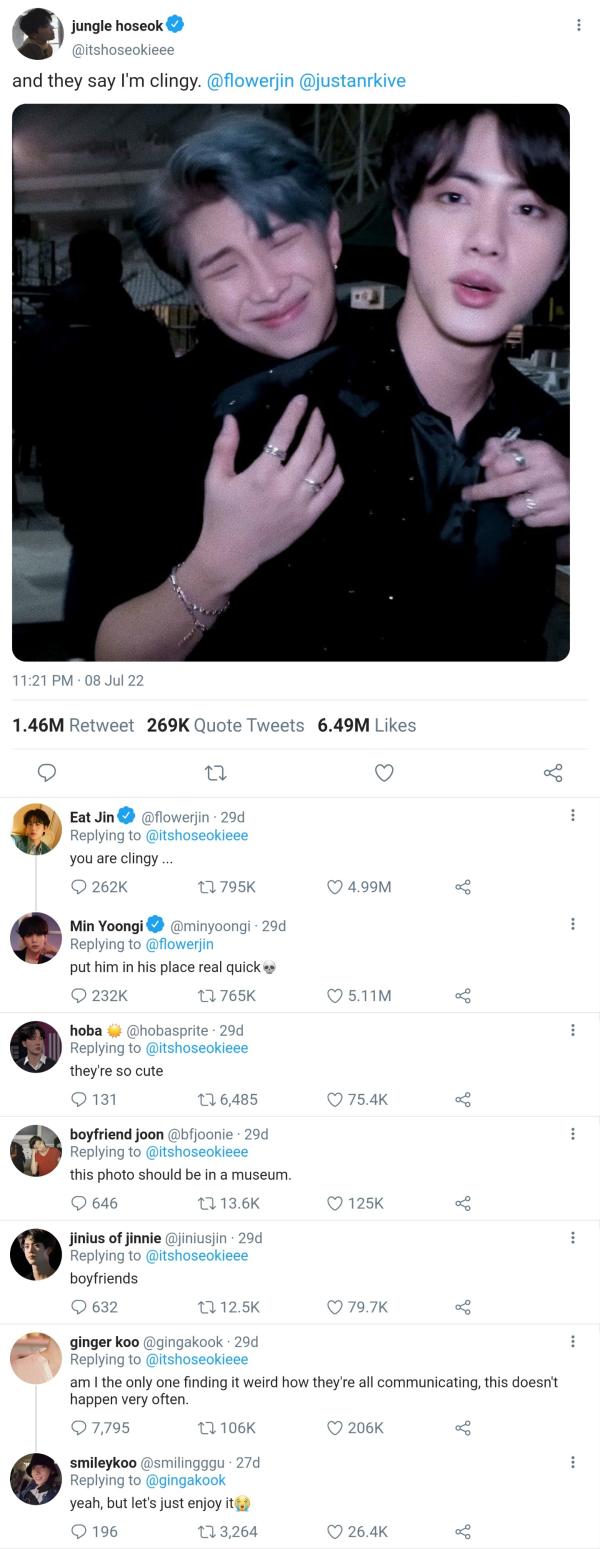Like ginger koo's reply
This screenshot has height=1549, width=600.
[336, 1428]
